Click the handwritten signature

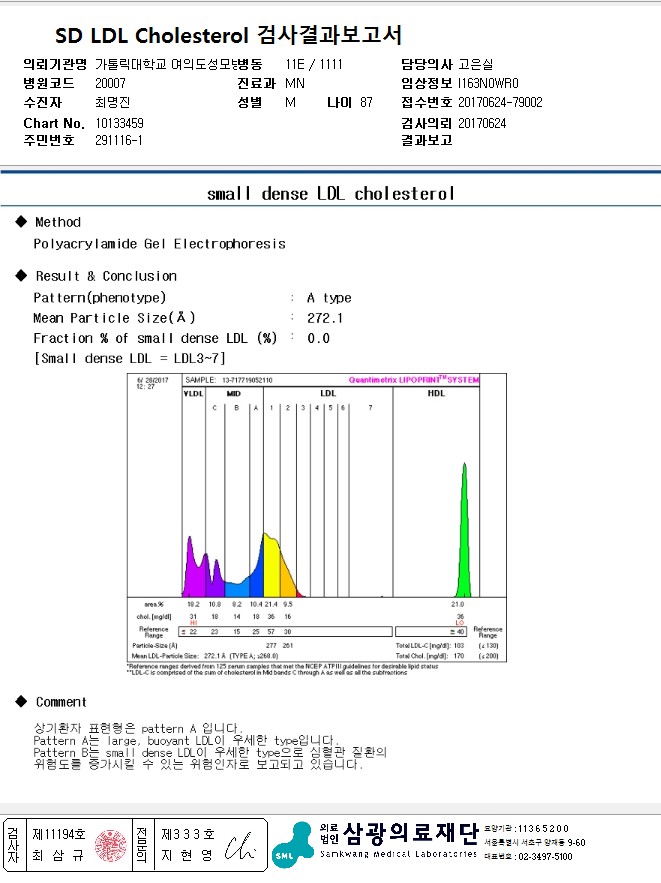point(240,846)
